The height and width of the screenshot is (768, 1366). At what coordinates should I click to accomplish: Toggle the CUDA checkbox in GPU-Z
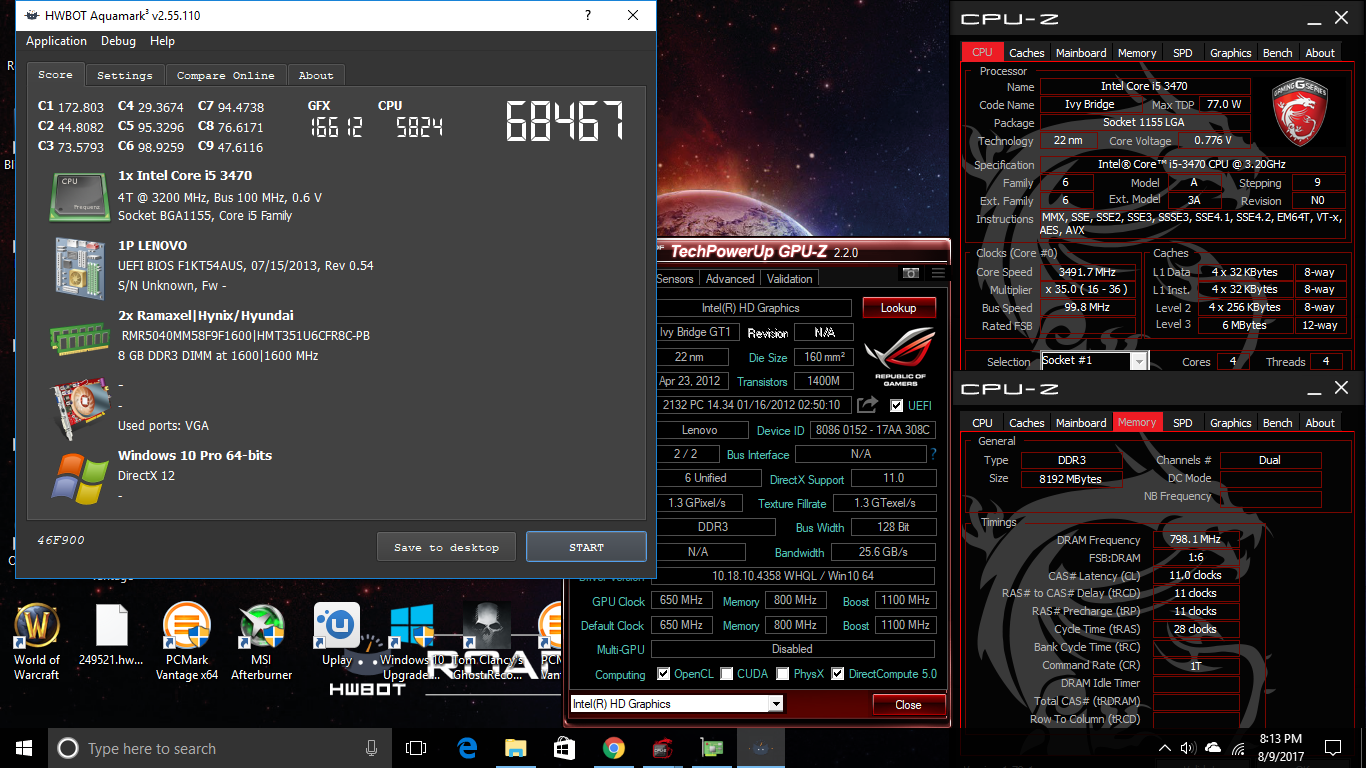coord(727,674)
